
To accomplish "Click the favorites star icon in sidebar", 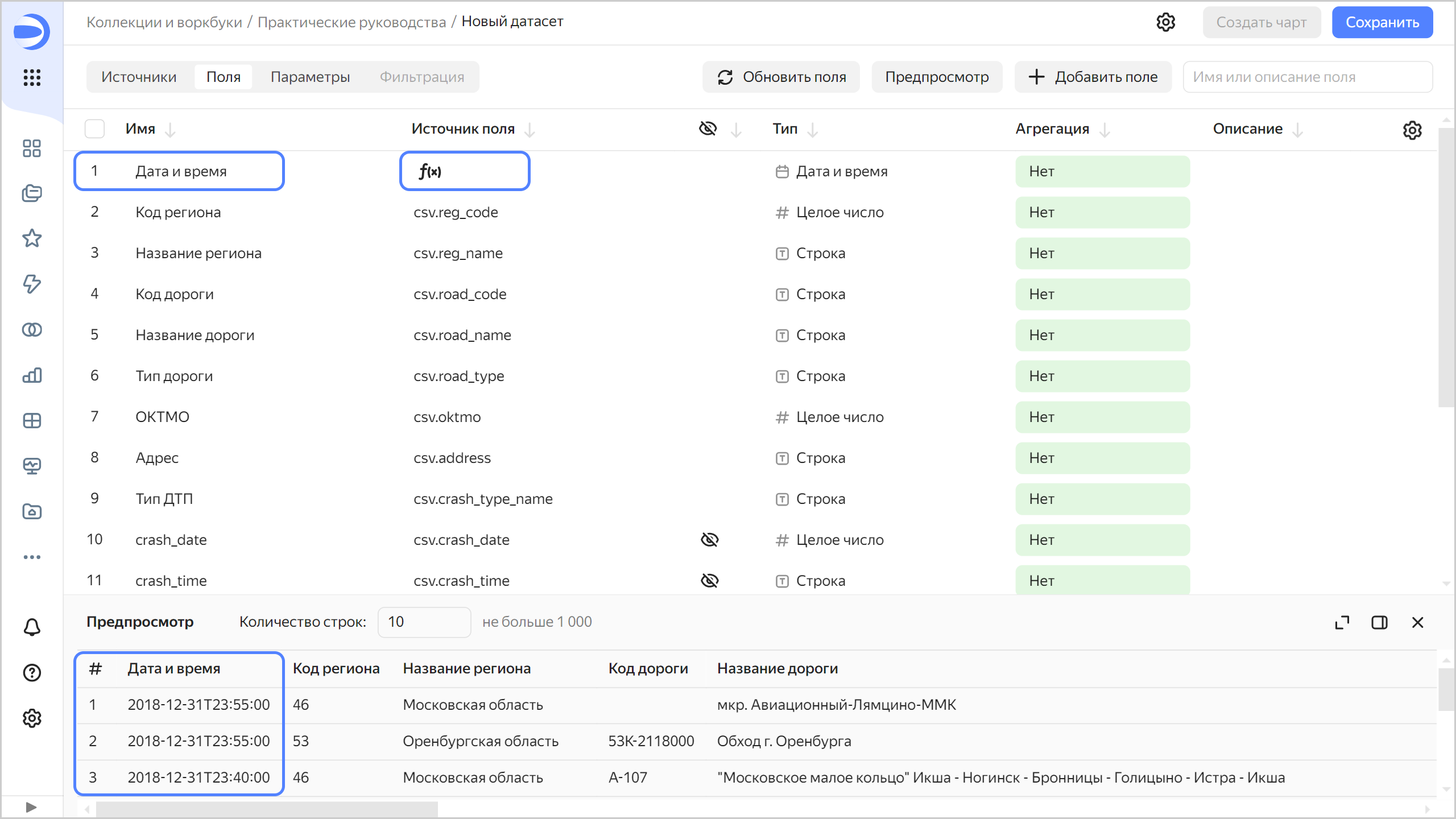I will pos(32,238).
